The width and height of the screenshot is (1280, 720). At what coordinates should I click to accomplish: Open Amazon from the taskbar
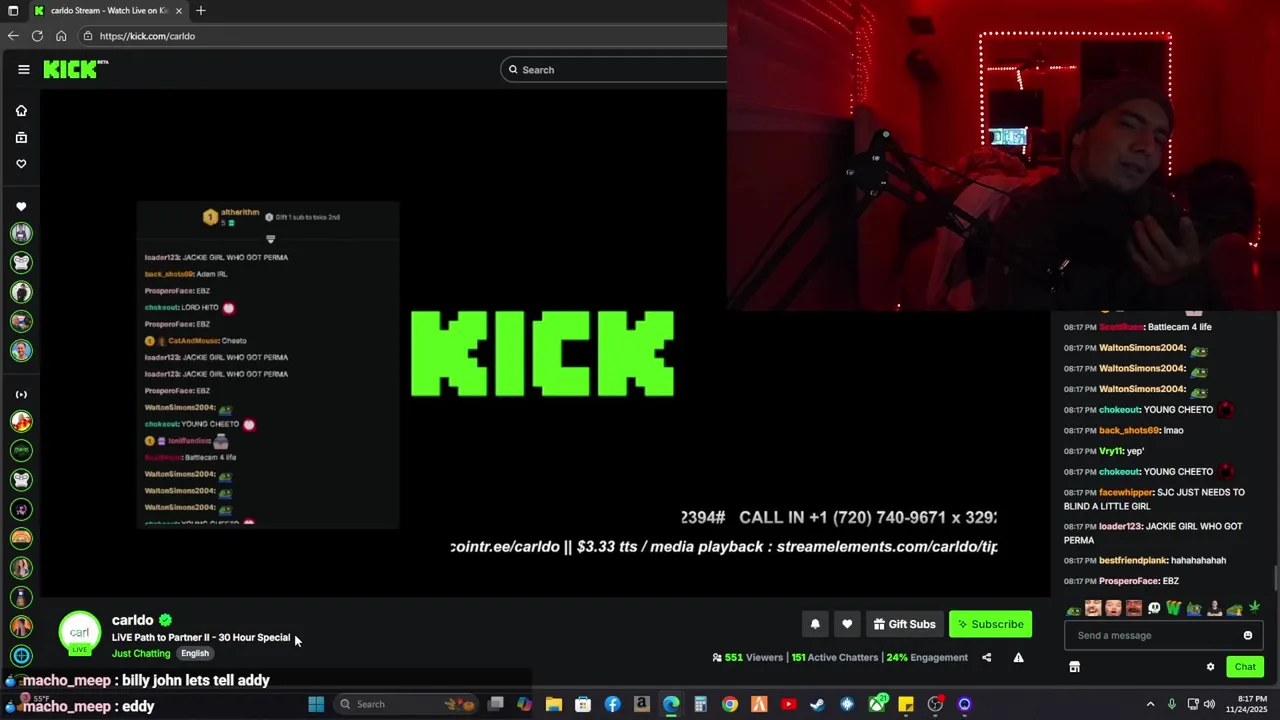pos(642,704)
